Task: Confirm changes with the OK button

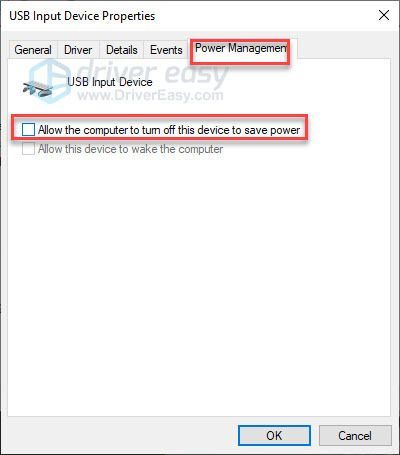Action: pos(274,435)
